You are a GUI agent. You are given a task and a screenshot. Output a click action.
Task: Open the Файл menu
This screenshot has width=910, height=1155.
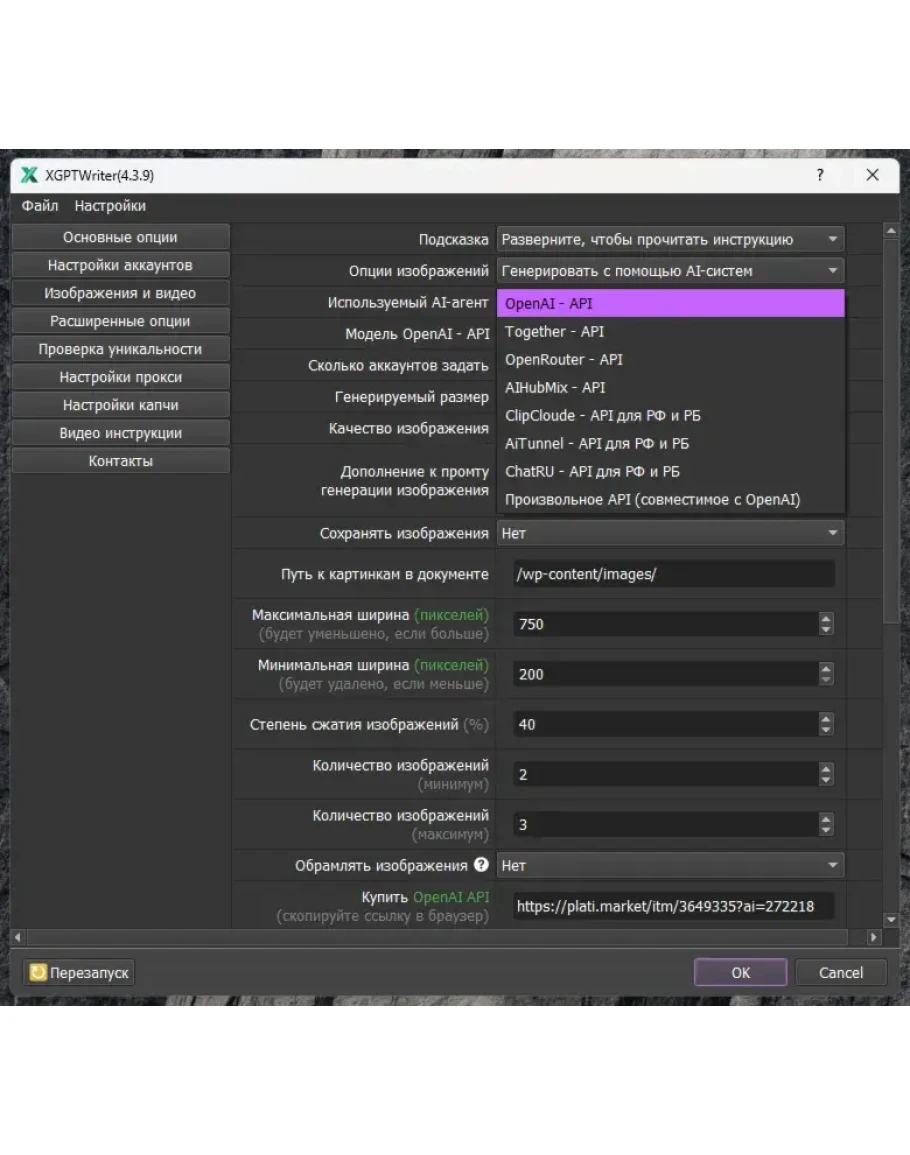40,206
